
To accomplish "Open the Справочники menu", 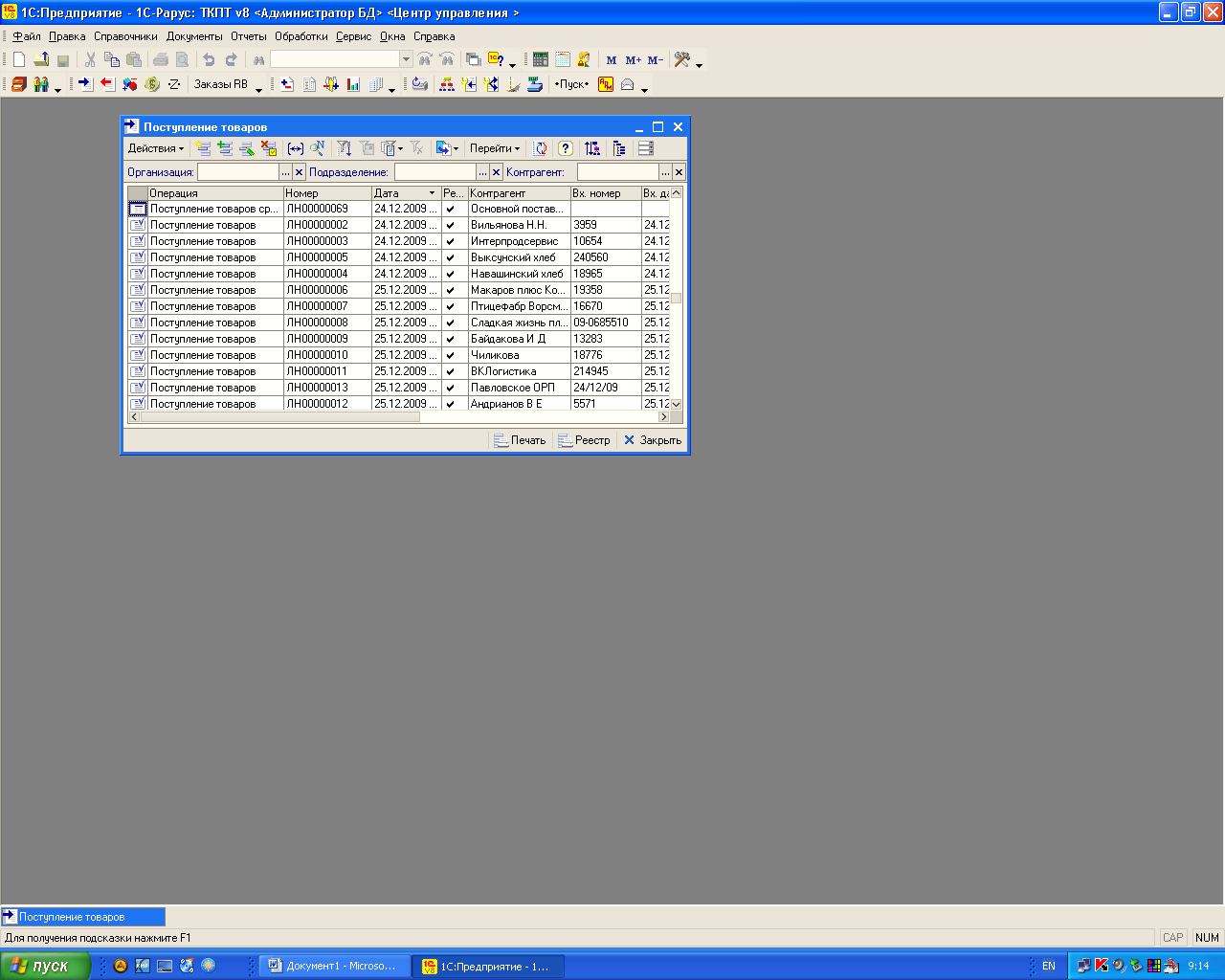I will (125, 36).
